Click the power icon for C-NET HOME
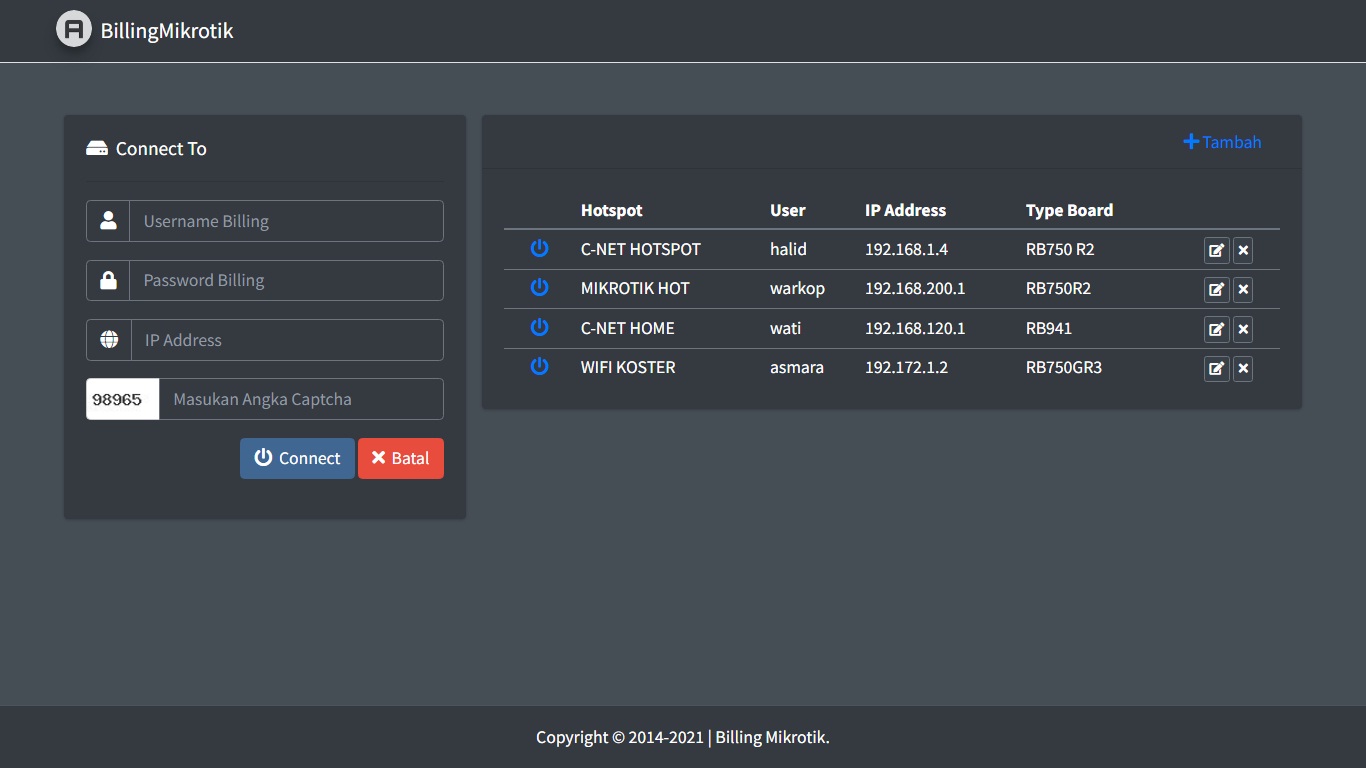1366x768 pixels. coord(539,327)
